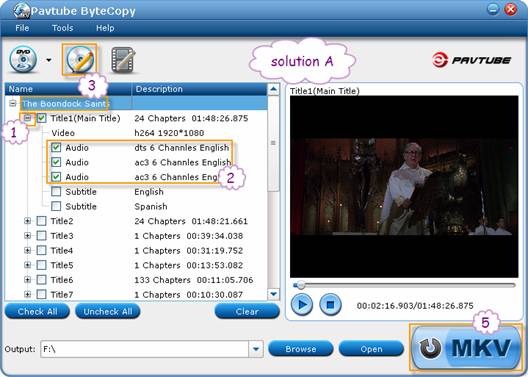The width and height of the screenshot is (528, 377).
Task: Expand the Title5 tree node
Action: (28, 265)
